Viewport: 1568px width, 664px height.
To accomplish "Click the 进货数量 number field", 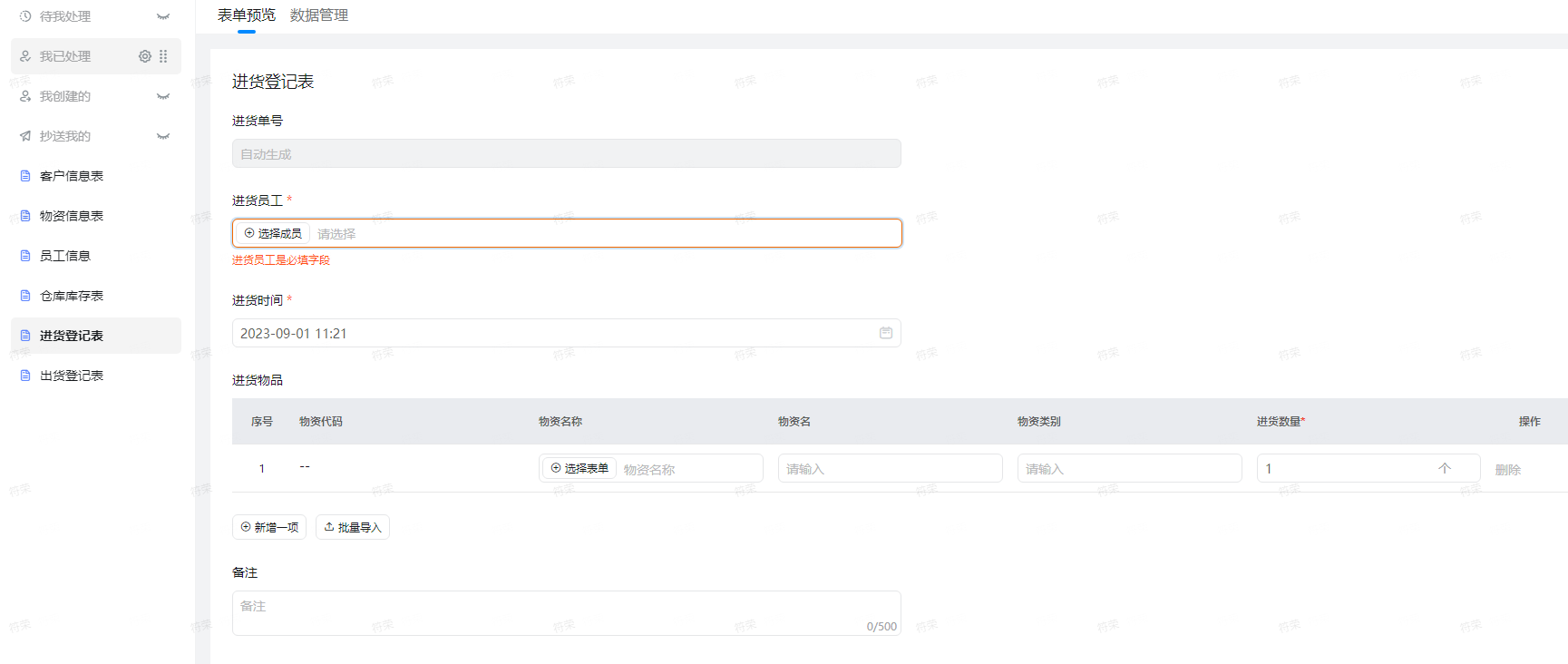I will [1368, 468].
